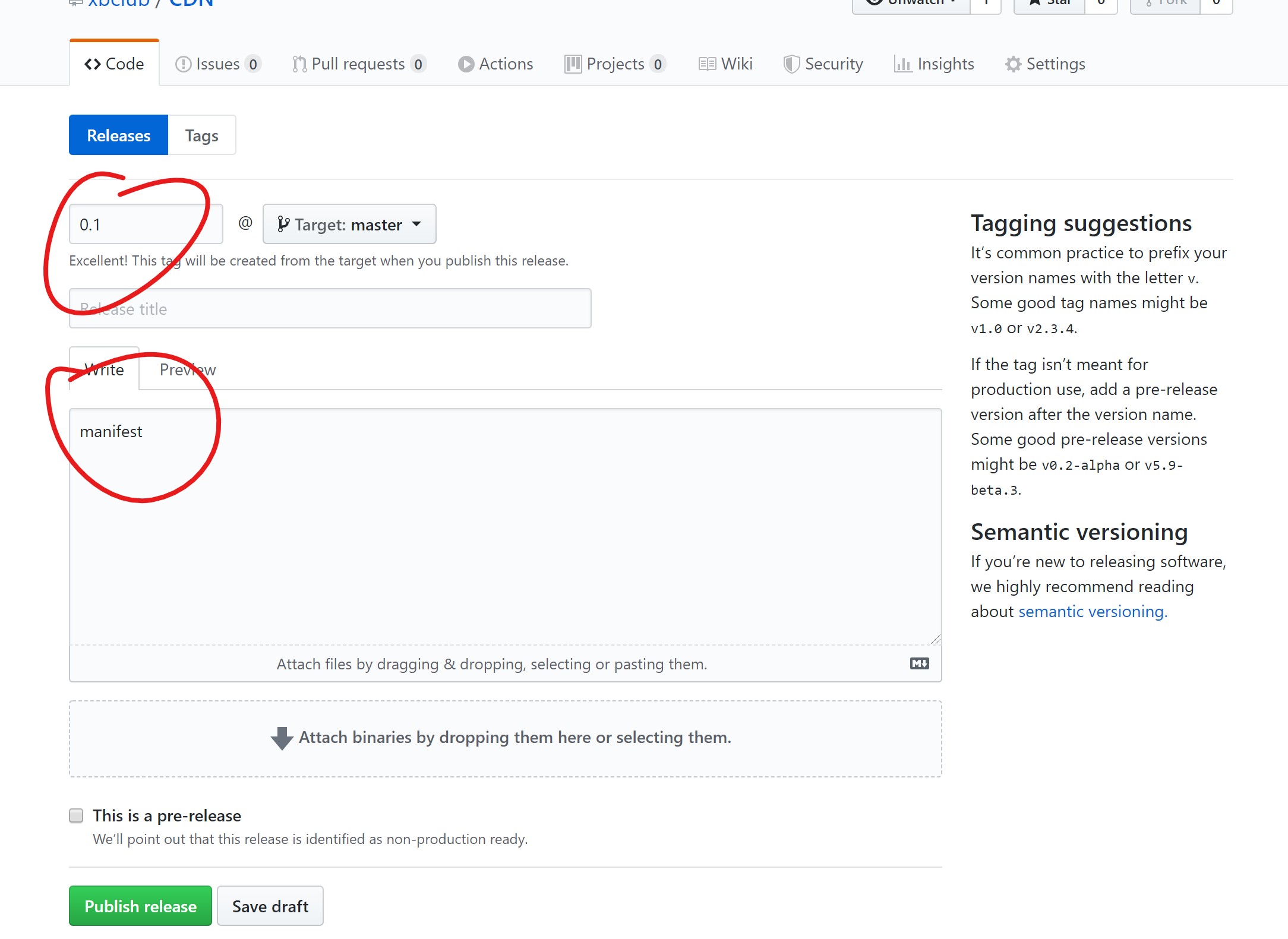Click the Wiki book icon
Viewport: 1288px width, 939px height.
[707, 64]
